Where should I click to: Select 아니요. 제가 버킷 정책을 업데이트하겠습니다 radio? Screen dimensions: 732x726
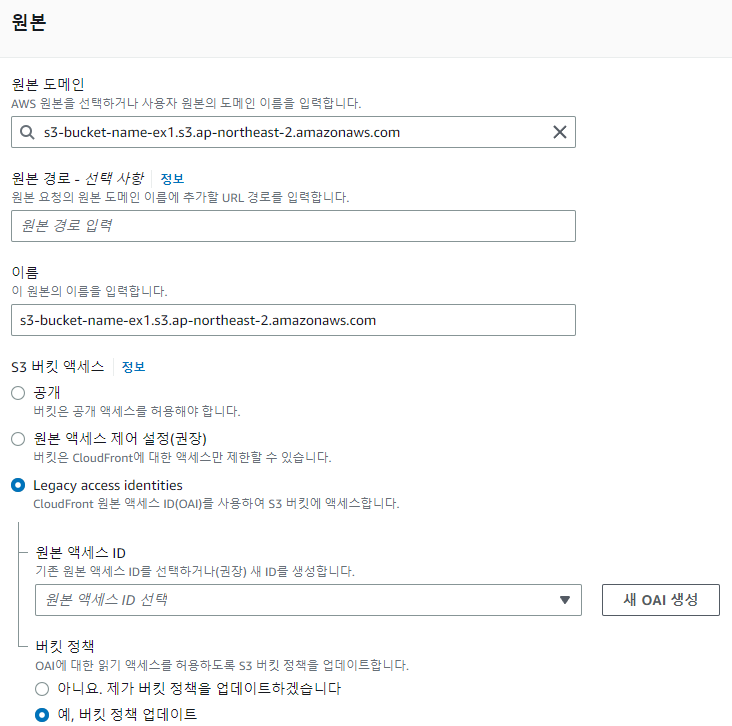(x=42, y=689)
